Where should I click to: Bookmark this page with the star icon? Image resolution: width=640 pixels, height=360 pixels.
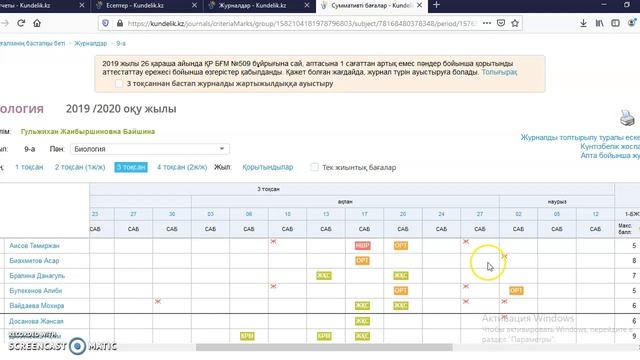click(x=515, y=23)
